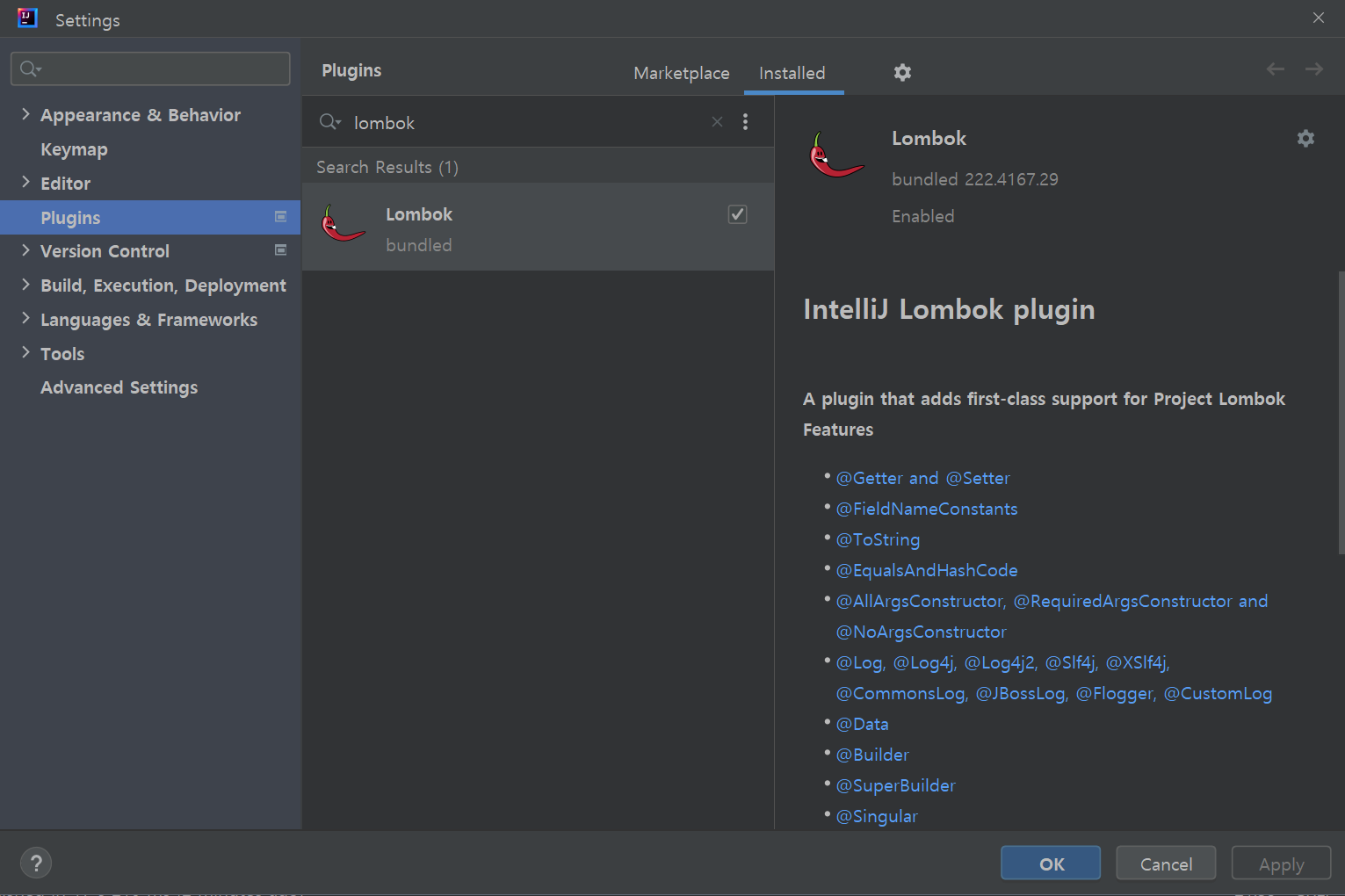Viewport: 1345px width, 896px height.
Task: Select Plugins in the settings tree
Action: point(150,217)
